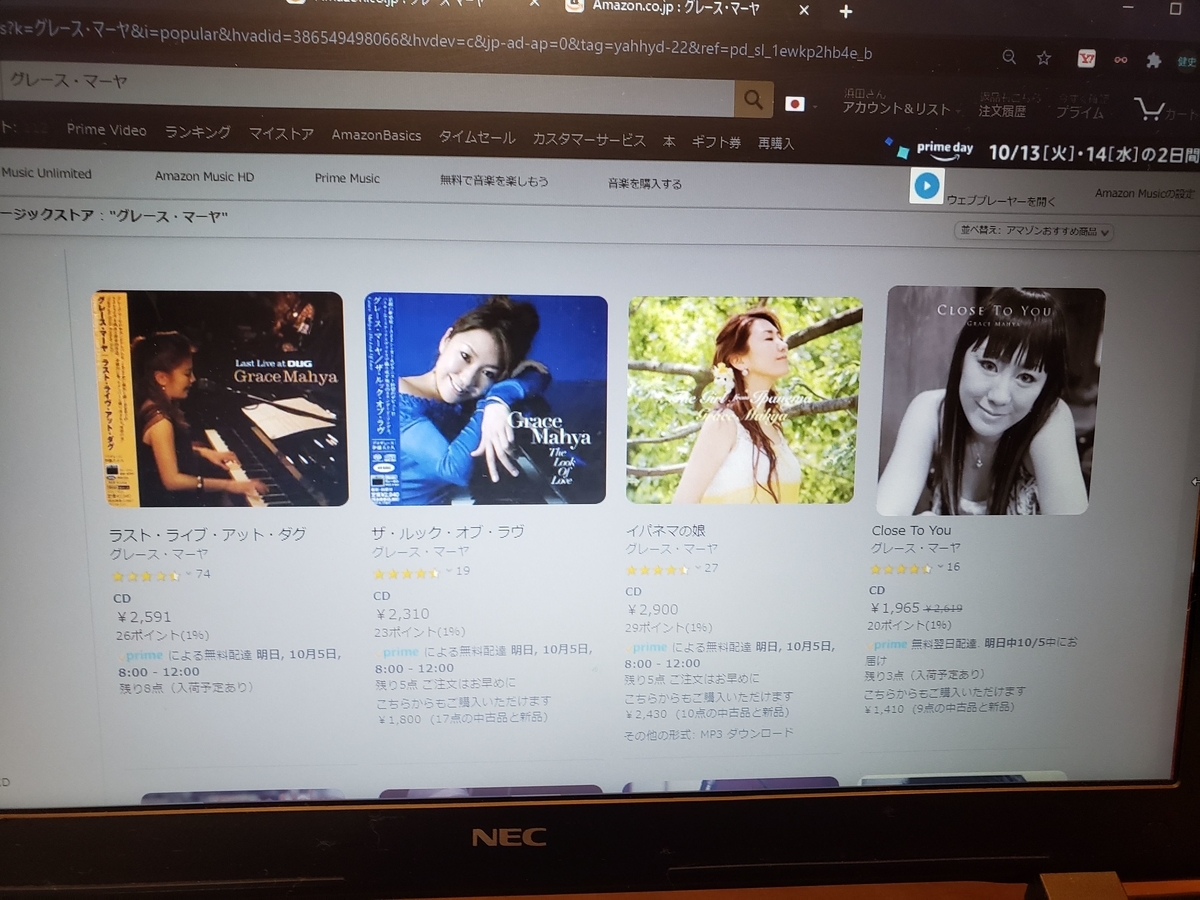This screenshot has height=900, width=1200.
Task: Open the ラスト・ライブ・アット・ダグ title link
Action: 207,535
